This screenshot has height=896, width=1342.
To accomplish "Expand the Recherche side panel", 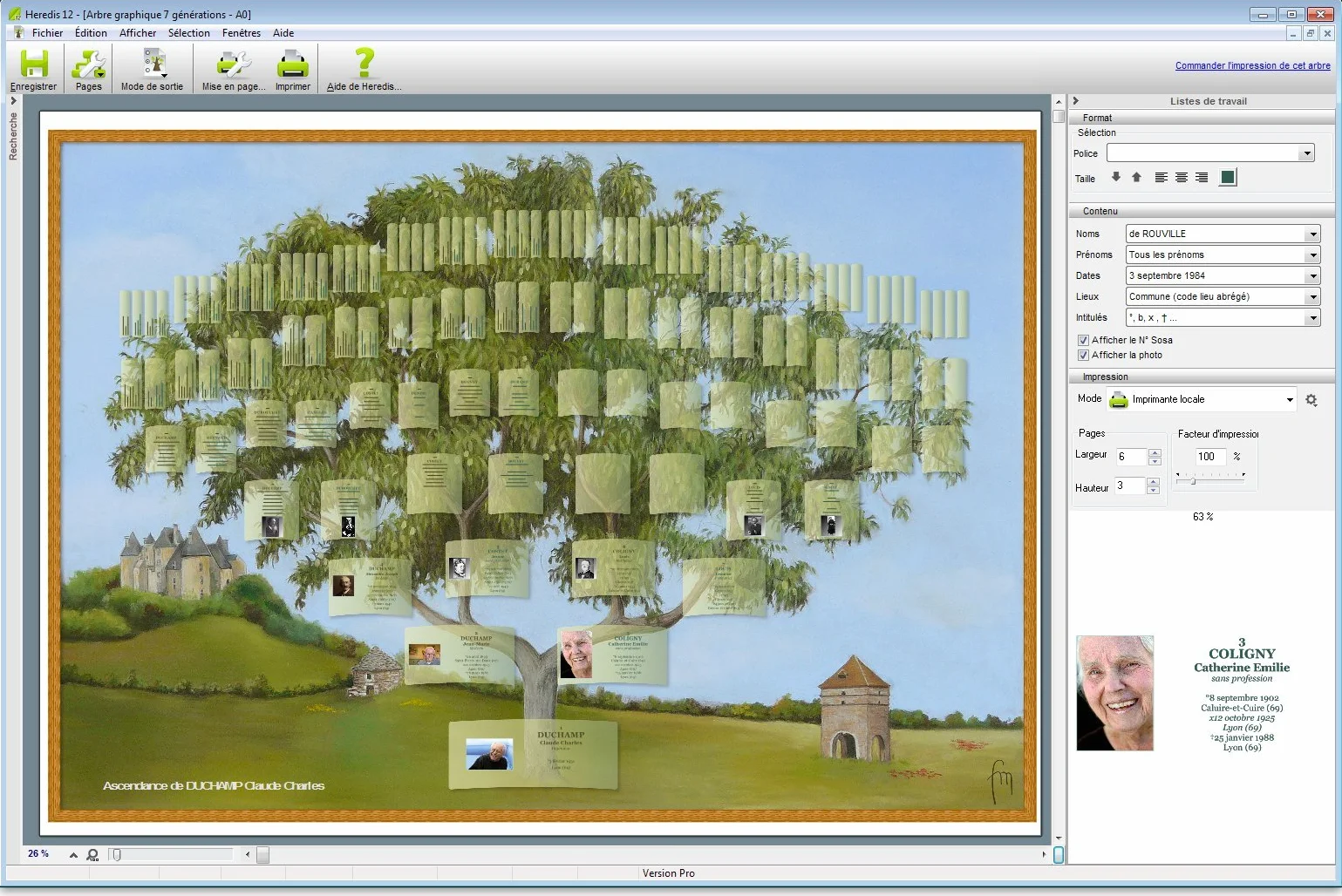I will click(x=13, y=100).
